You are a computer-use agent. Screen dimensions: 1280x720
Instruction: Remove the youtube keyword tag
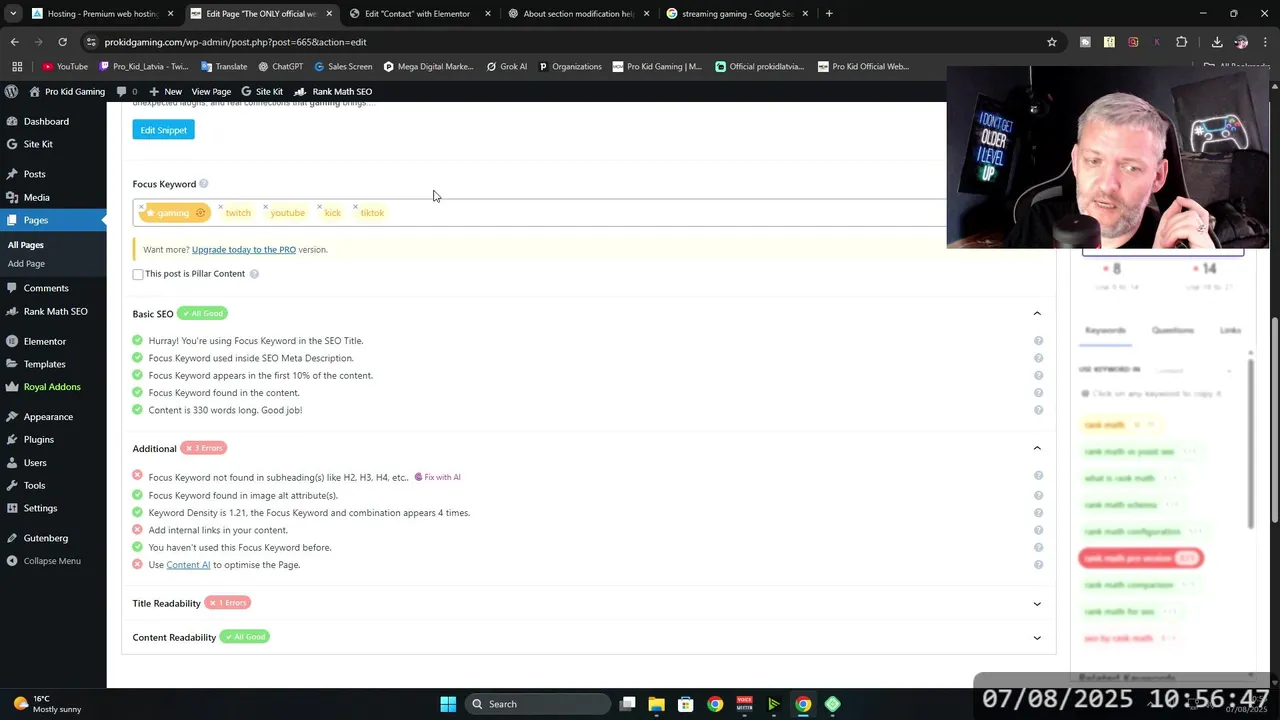pos(265,207)
